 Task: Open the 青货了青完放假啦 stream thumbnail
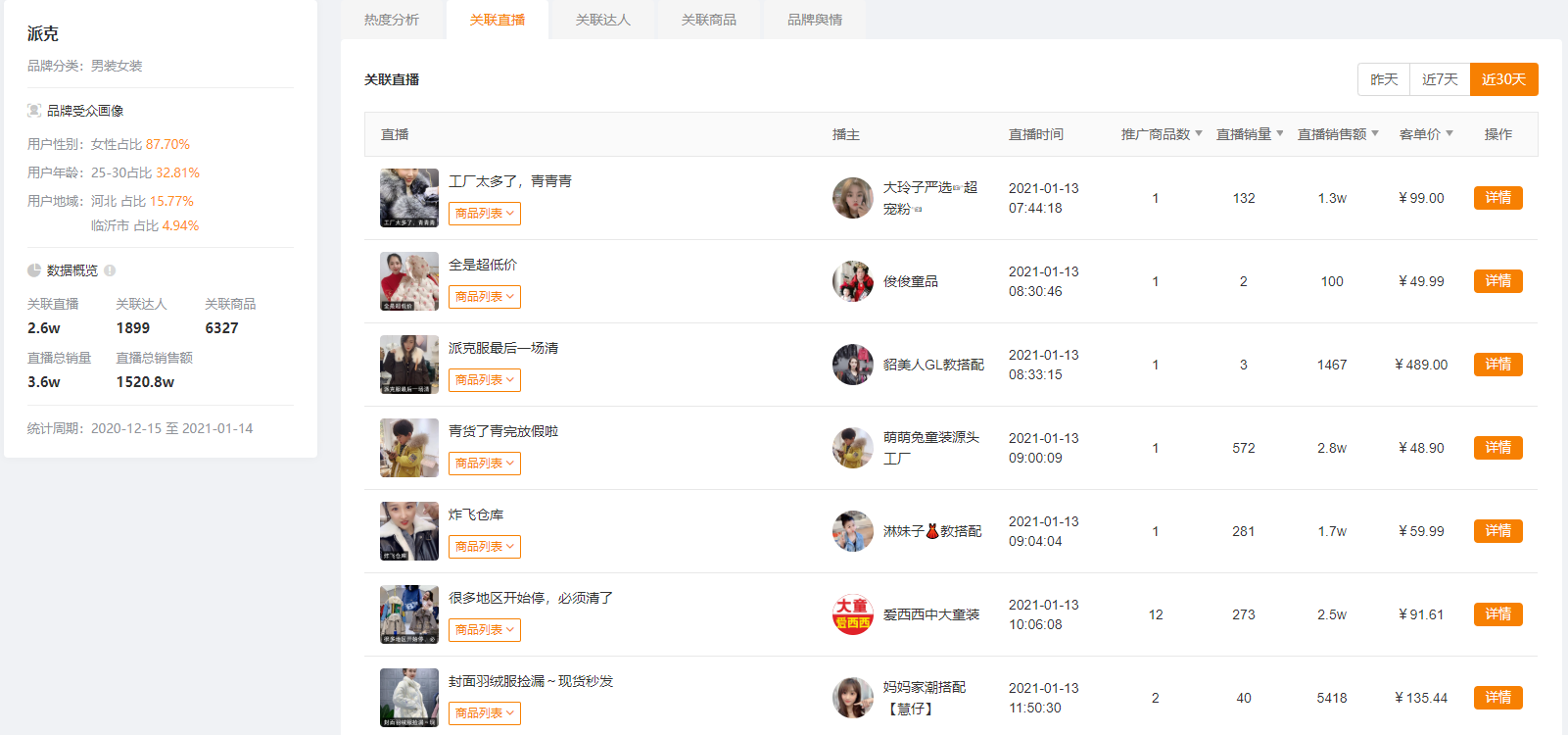(409, 448)
